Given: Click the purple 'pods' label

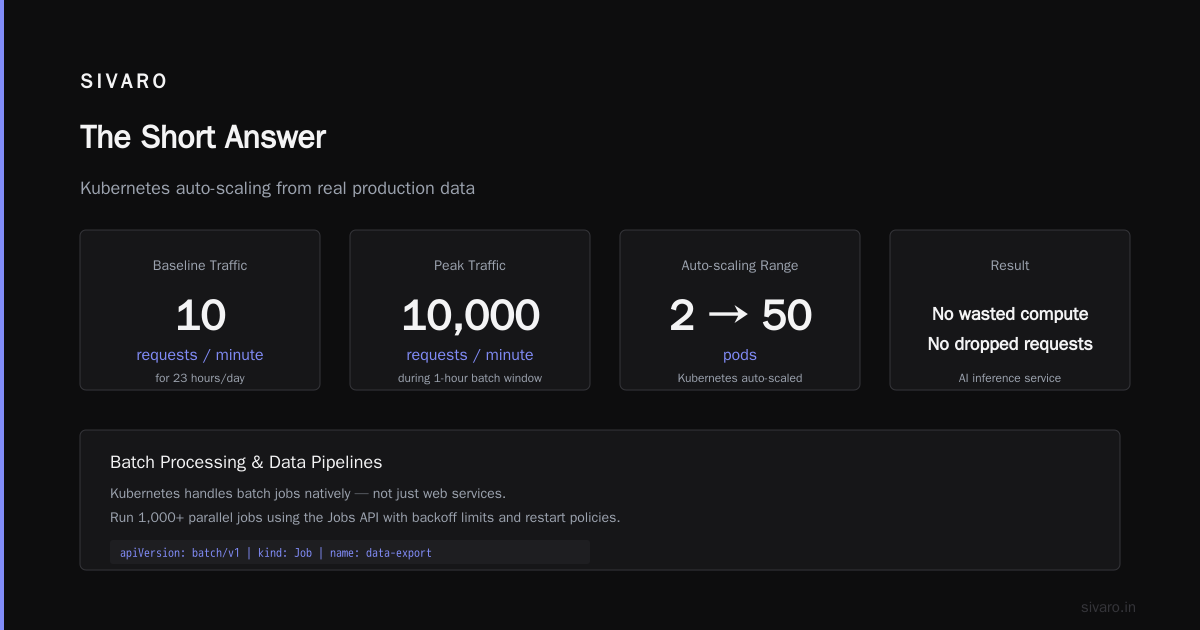Looking at the screenshot, I should click(740, 355).
